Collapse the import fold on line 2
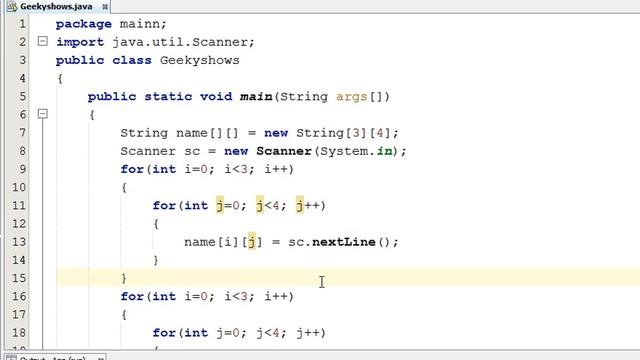This screenshot has height=360, width=640. [x=42, y=41]
